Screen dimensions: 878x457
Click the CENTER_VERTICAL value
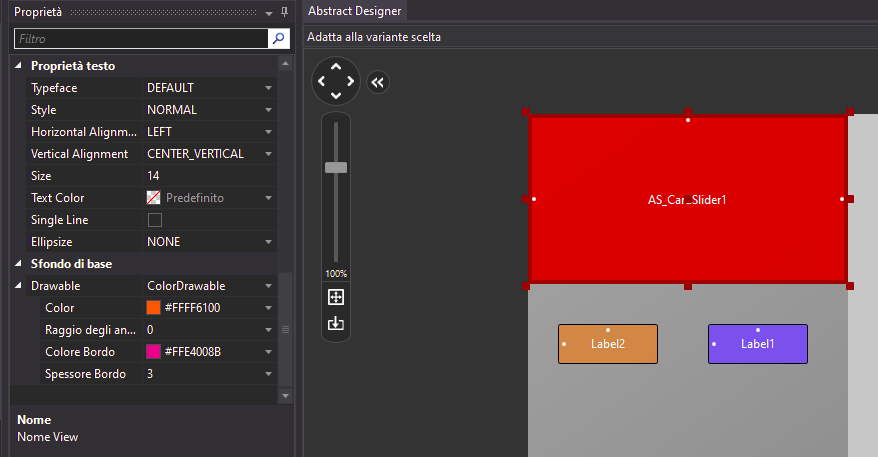195,154
